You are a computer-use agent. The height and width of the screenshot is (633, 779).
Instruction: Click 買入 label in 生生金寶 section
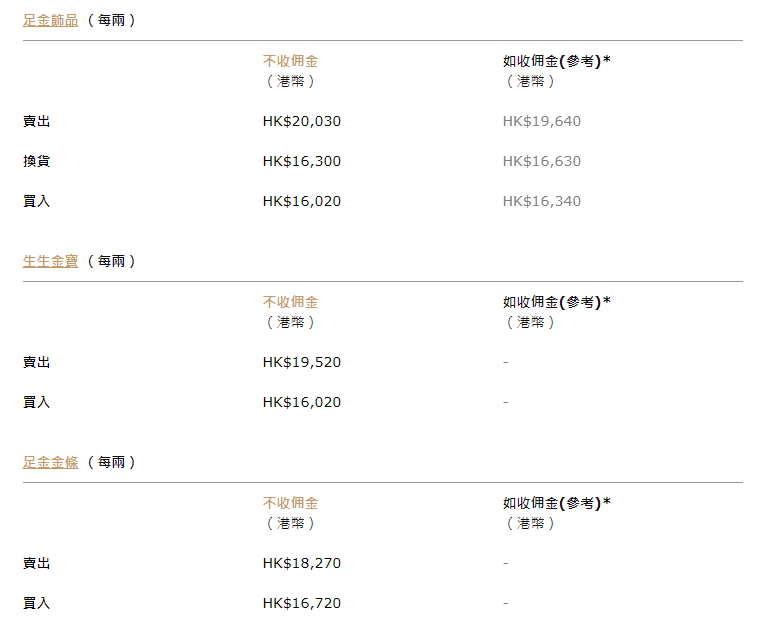[36, 402]
